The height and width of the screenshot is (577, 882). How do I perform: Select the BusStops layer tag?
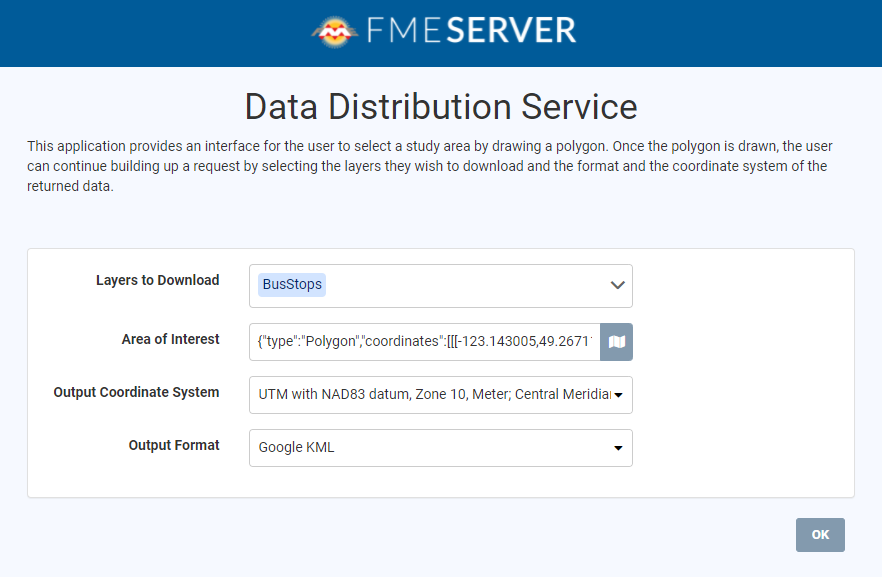click(292, 285)
